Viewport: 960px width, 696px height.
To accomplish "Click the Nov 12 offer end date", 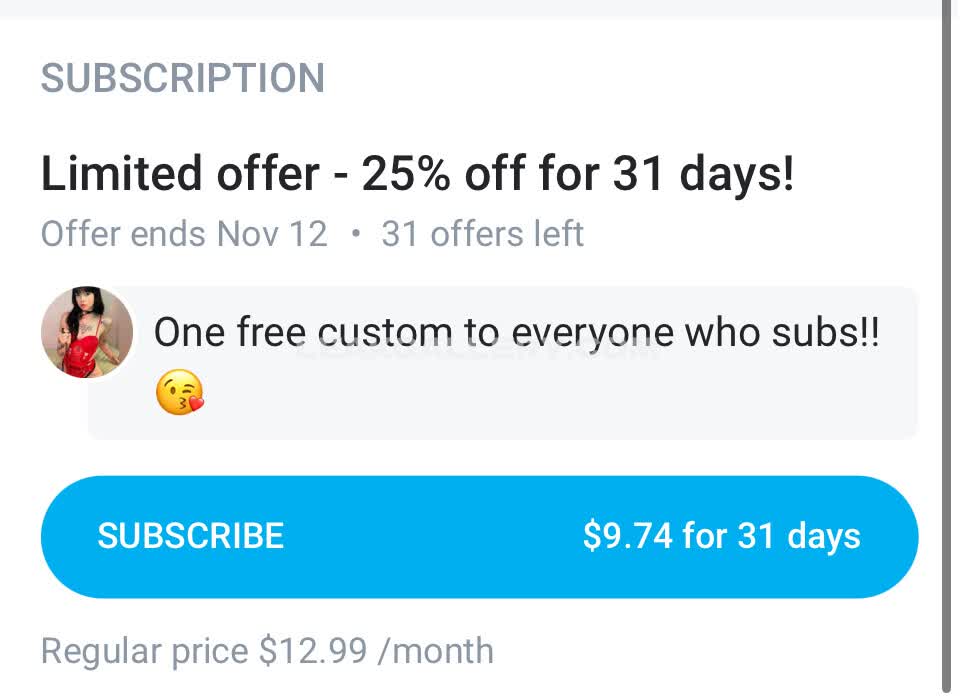I will [x=272, y=234].
